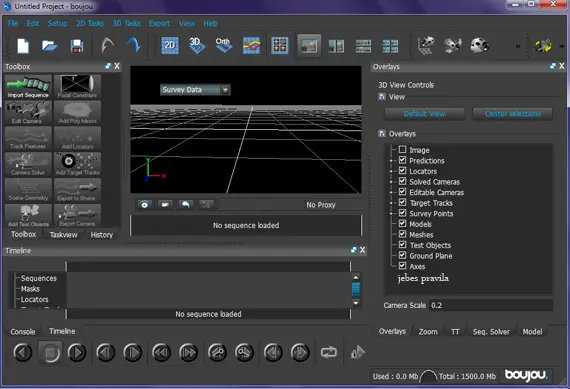Open the 2D Tasks menu
Screen dimensions: 570x389
[x=90, y=23]
